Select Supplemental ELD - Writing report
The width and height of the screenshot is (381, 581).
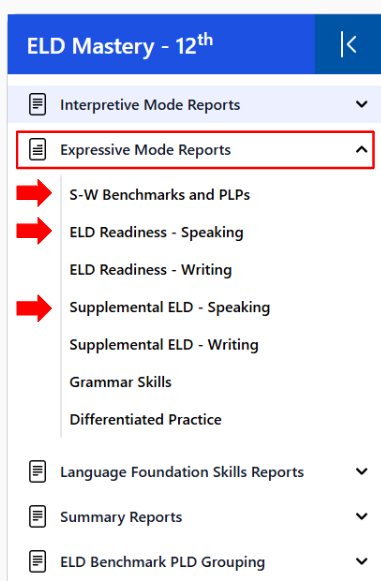pos(164,345)
